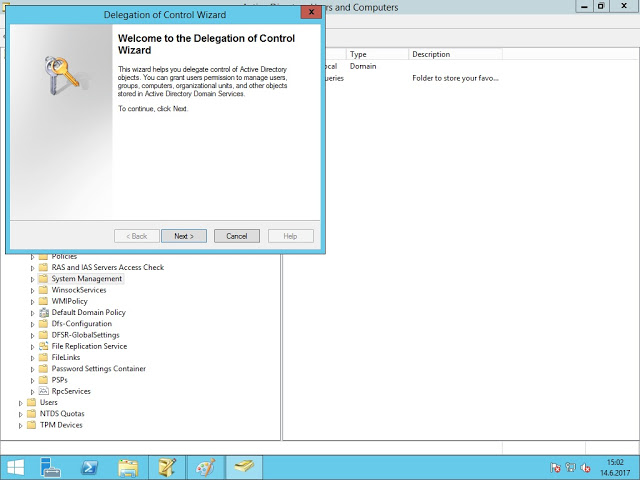
Task: Click the Windows Start button
Action: 15,467
